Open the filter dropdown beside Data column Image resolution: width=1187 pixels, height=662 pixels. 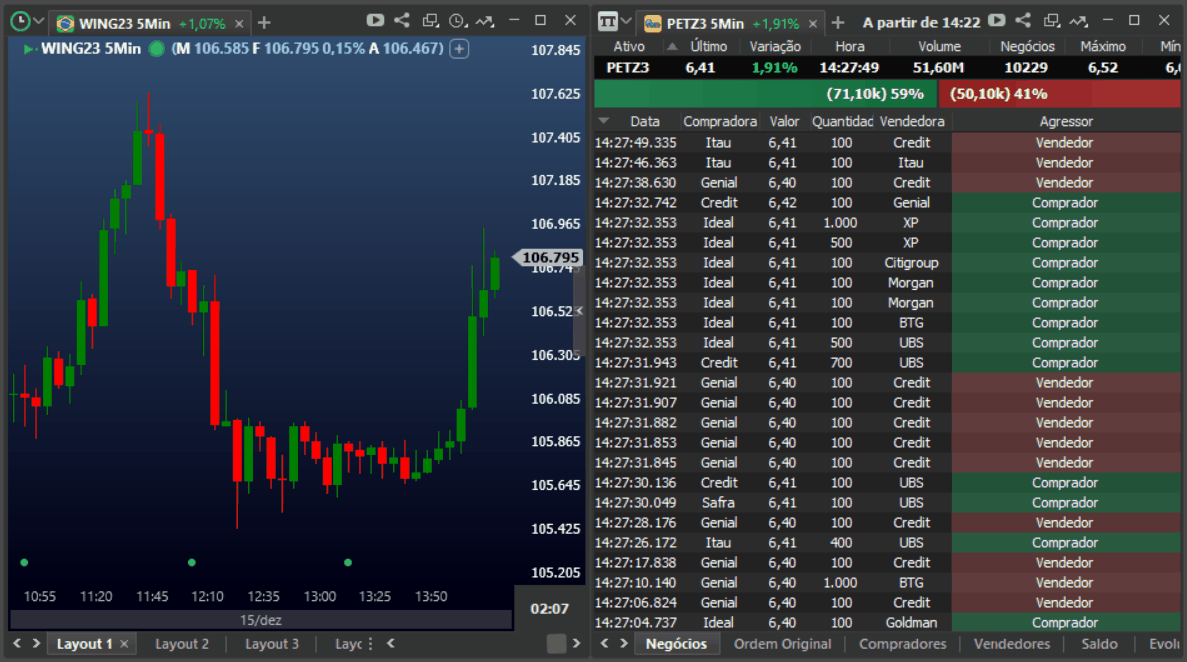point(603,121)
